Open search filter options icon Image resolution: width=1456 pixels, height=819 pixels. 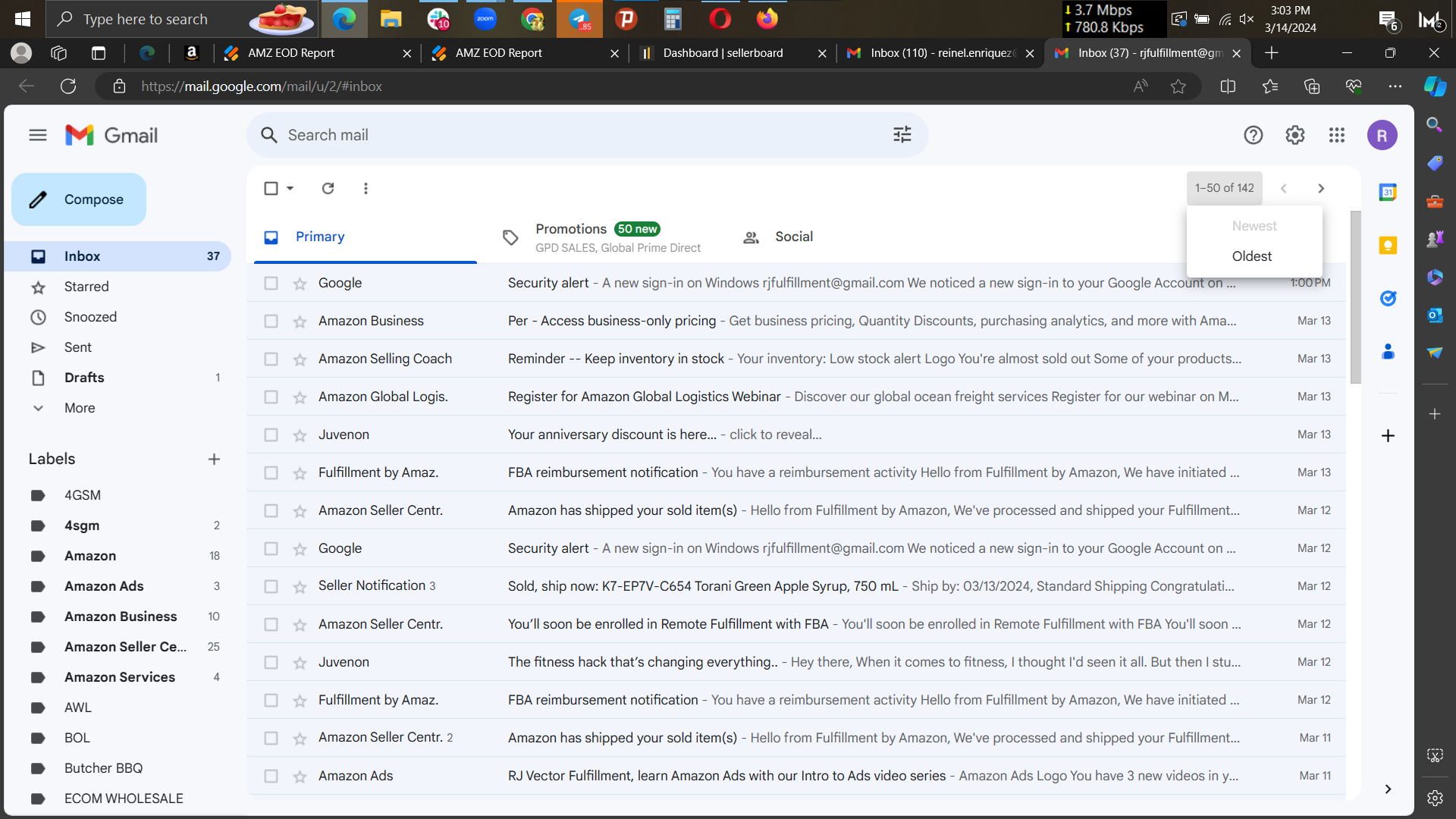coord(902,135)
